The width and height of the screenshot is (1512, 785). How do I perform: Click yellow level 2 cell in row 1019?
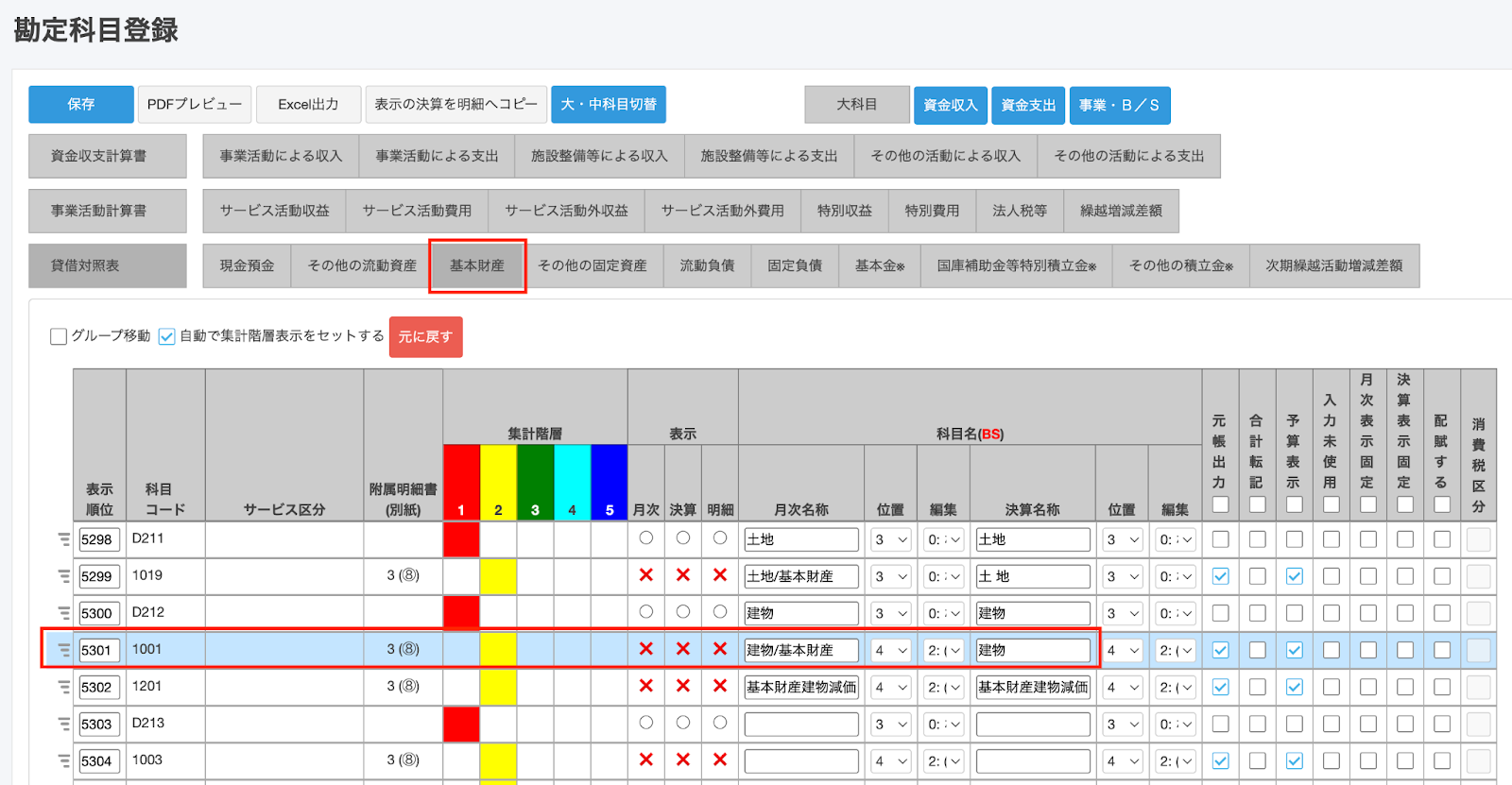(x=498, y=576)
